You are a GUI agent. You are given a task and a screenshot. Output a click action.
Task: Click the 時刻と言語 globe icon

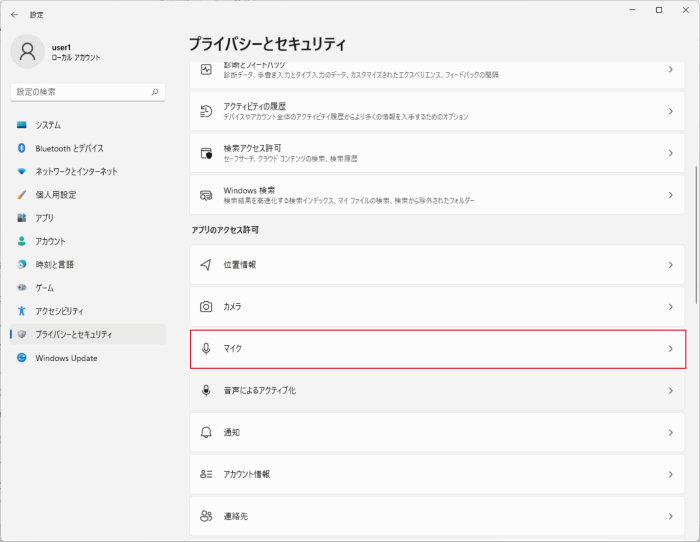pos(21,264)
